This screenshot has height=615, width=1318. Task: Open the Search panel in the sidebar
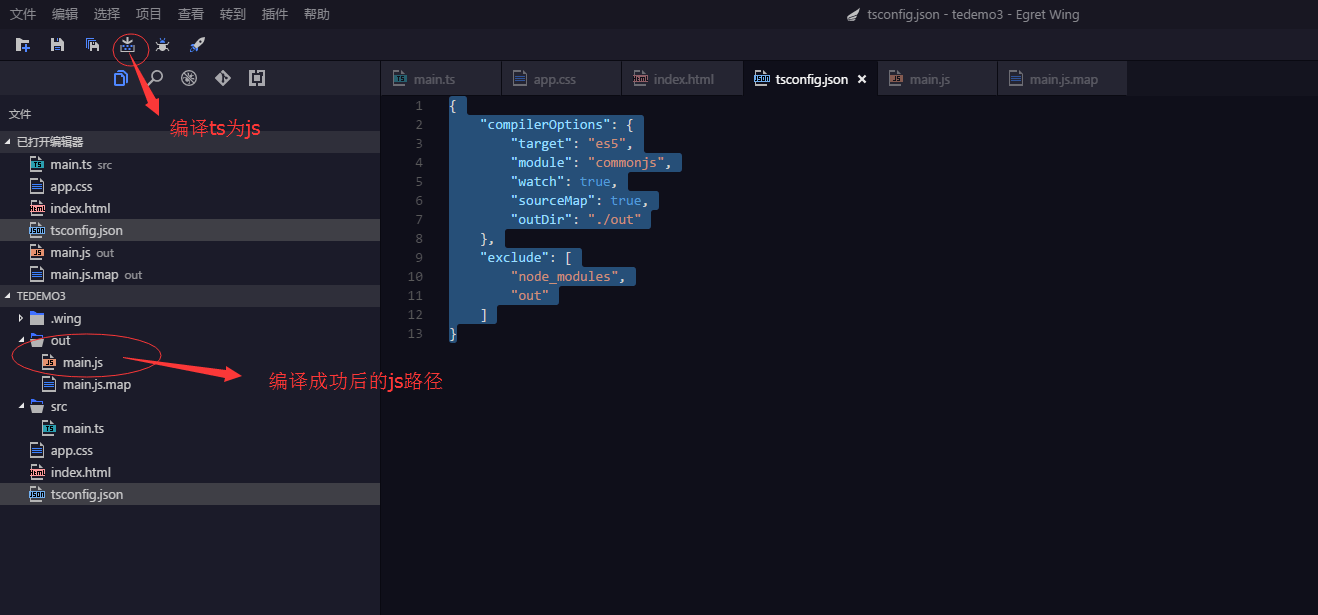[155, 77]
